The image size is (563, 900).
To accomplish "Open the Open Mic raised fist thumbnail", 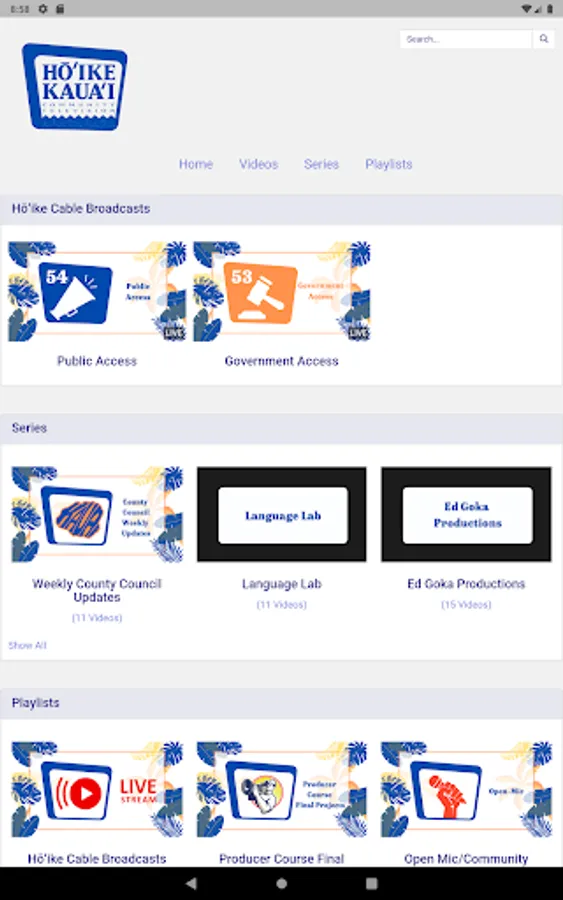I will [x=467, y=789].
